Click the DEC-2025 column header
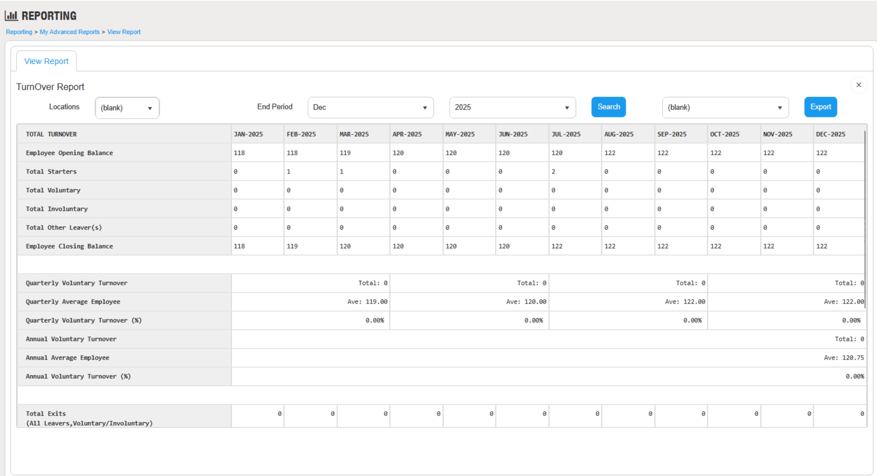This screenshot has width=877, height=476. (830, 134)
